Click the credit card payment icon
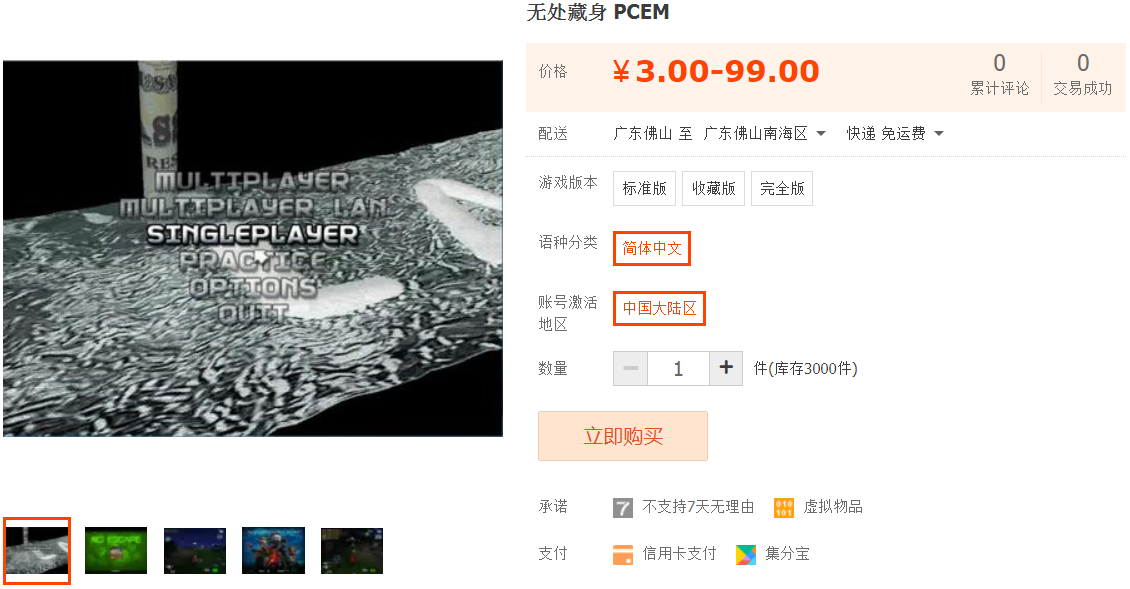This screenshot has width=1130, height=589. coord(623,554)
